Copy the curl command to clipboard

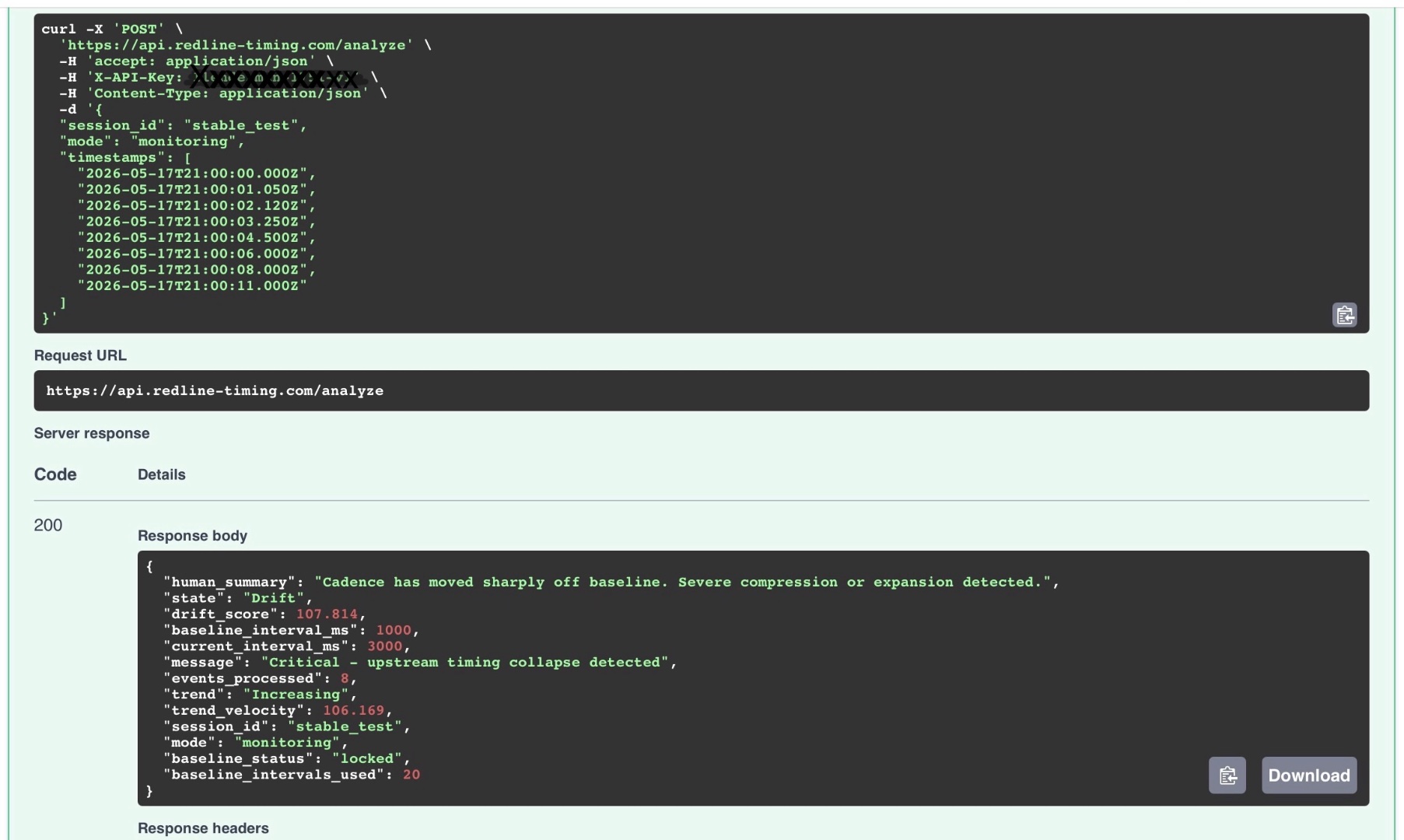click(1344, 315)
